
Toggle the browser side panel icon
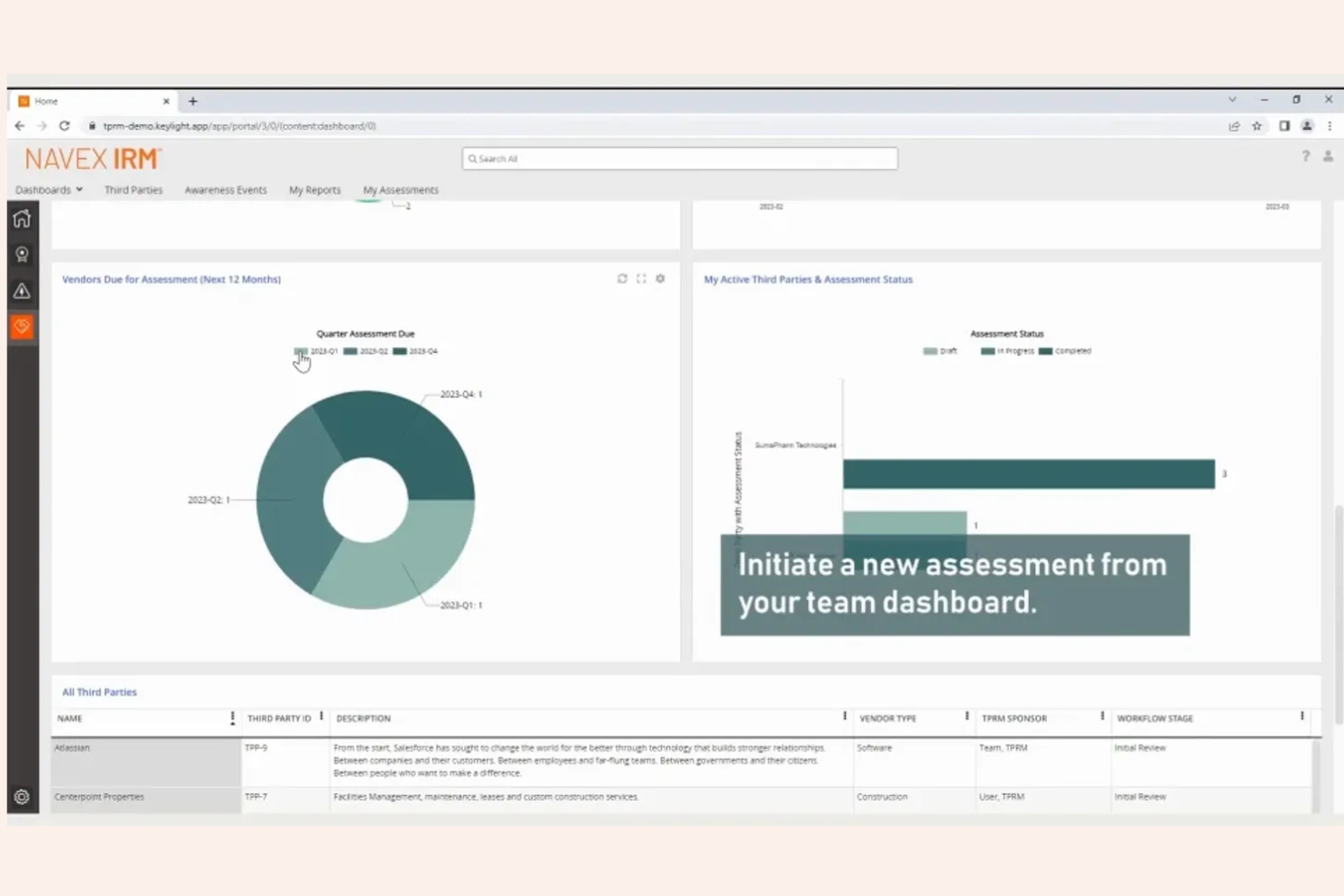click(1284, 126)
